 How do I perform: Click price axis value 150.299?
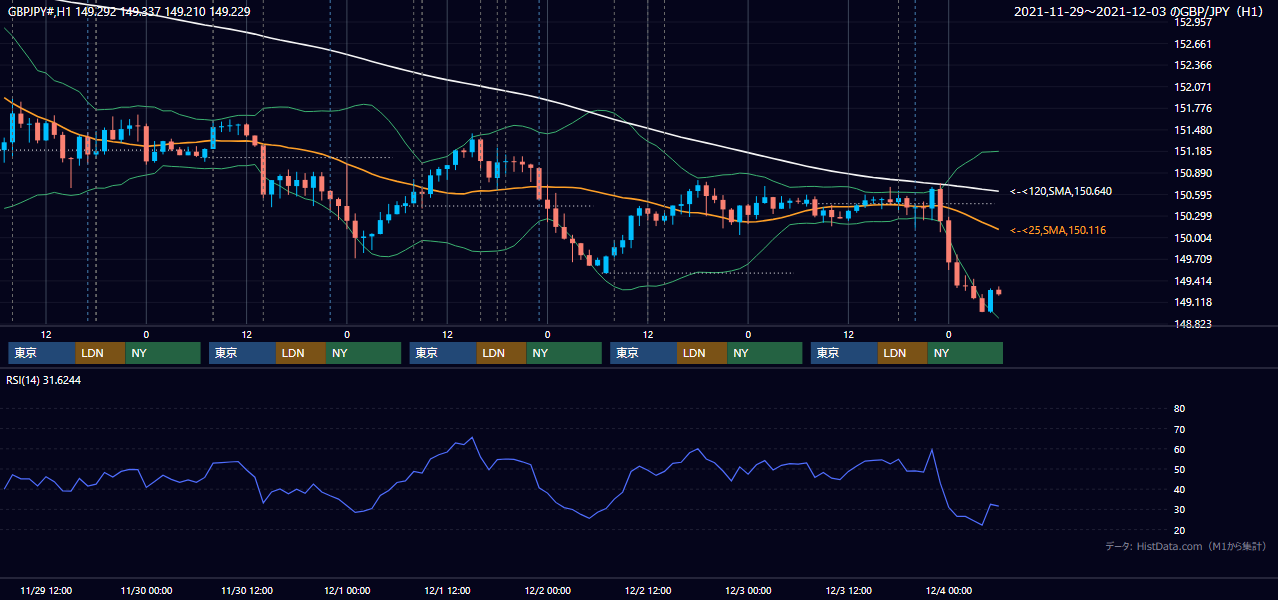[x=1193, y=216]
